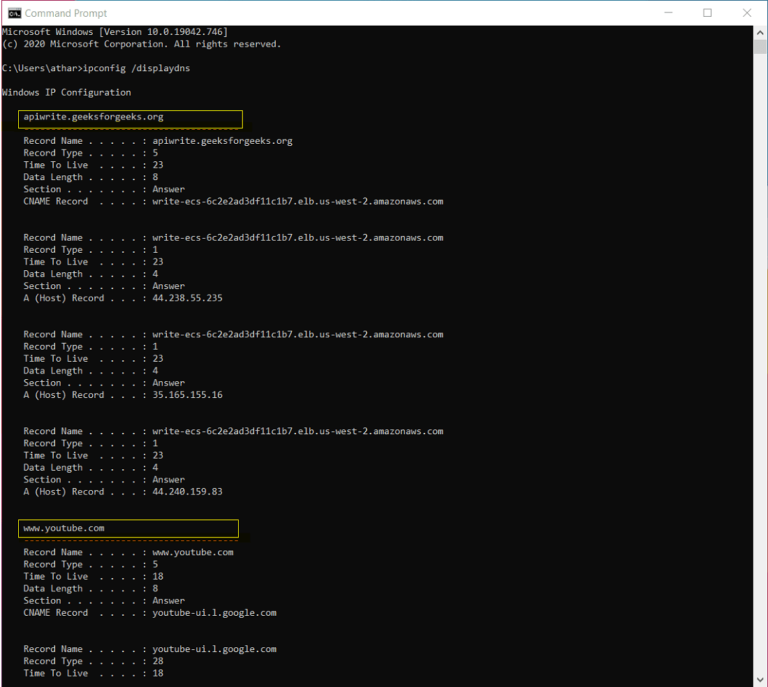The image size is (768, 687).
Task: Click the scrollbar up arrow
Action: click(760, 33)
